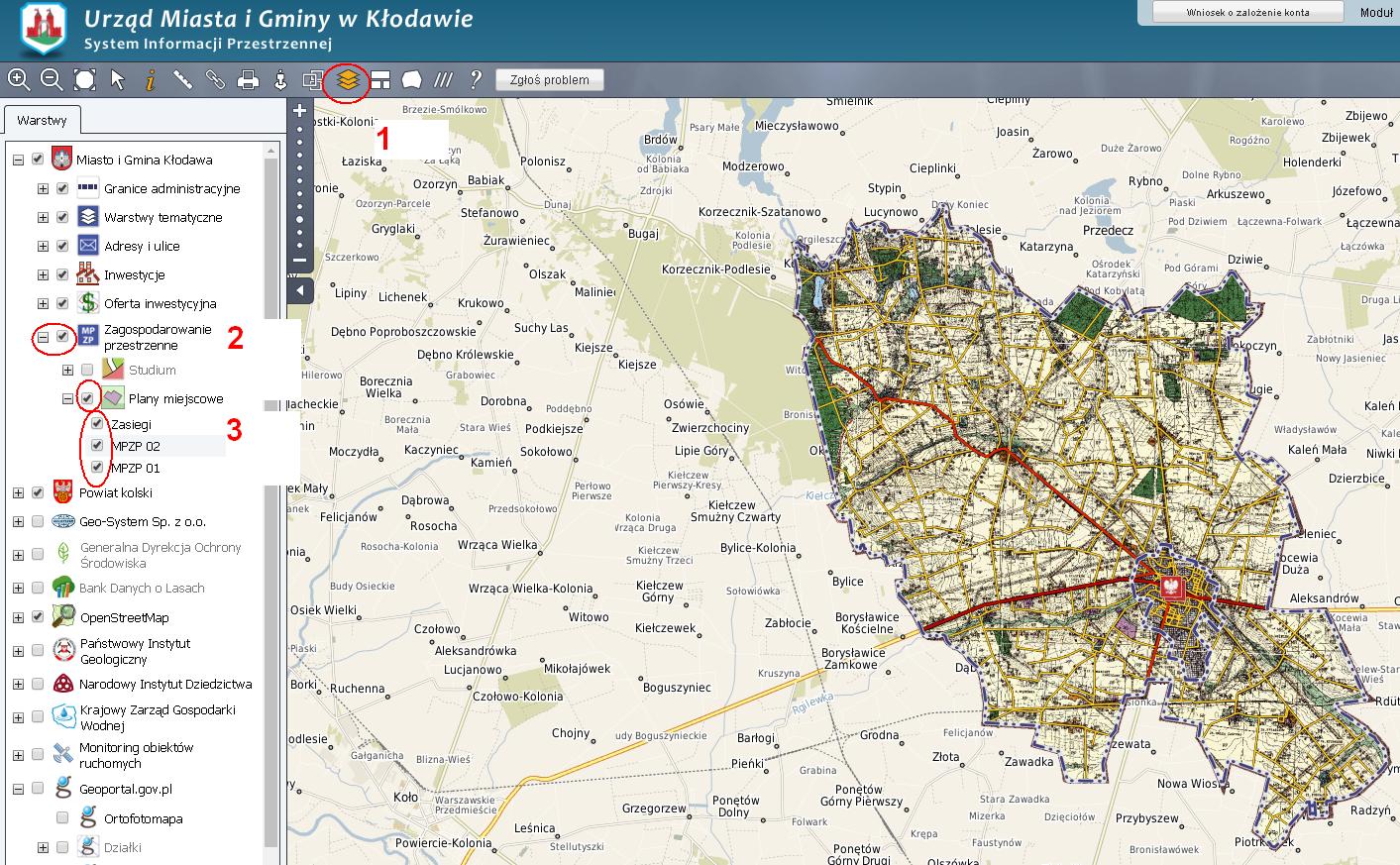
Task: Uncheck the Zasiegi layer
Action: pyautogui.click(x=97, y=423)
